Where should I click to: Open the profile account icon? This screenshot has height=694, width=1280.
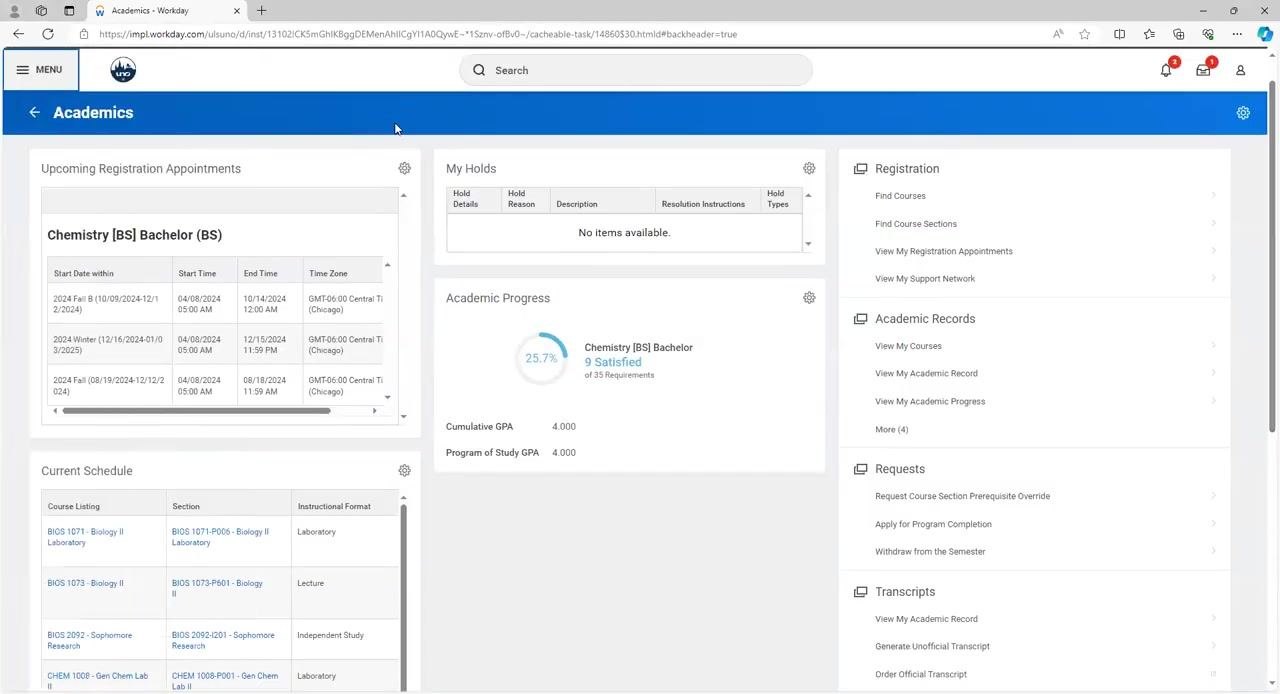point(1240,70)
